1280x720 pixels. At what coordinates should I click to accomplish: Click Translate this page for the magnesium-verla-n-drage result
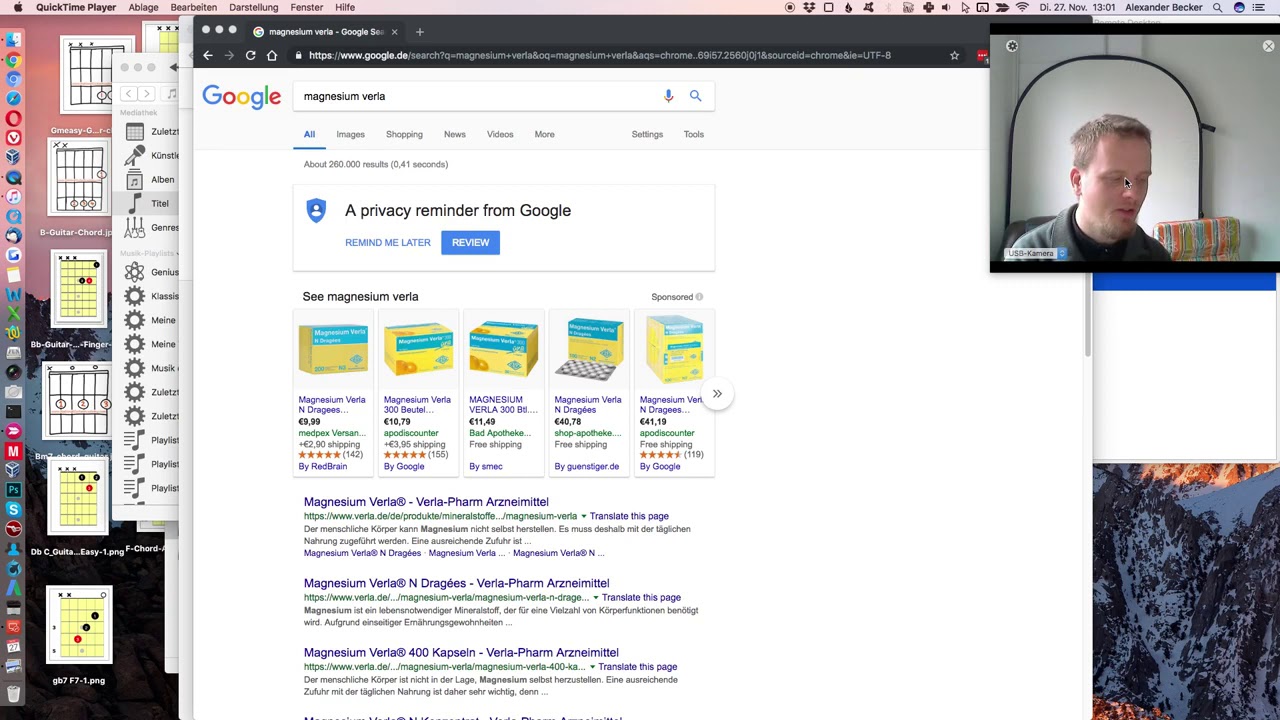point(641,598)
